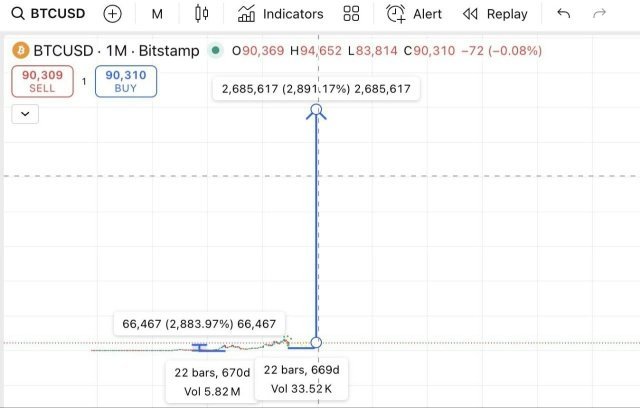Start bar Replay mode
Image resolution: width=640 pixels, height=408 pixels.
click(x=495, y=14)
